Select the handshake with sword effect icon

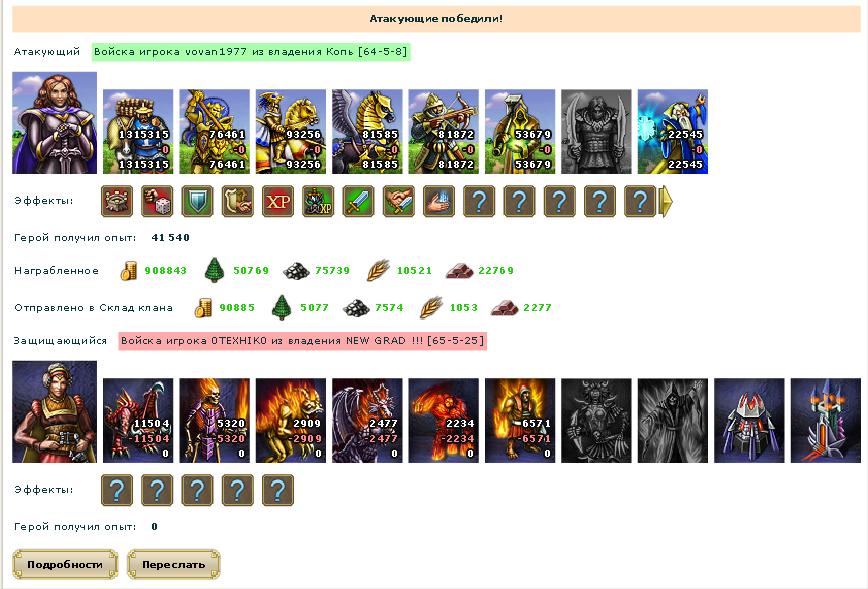pos(399,201)
